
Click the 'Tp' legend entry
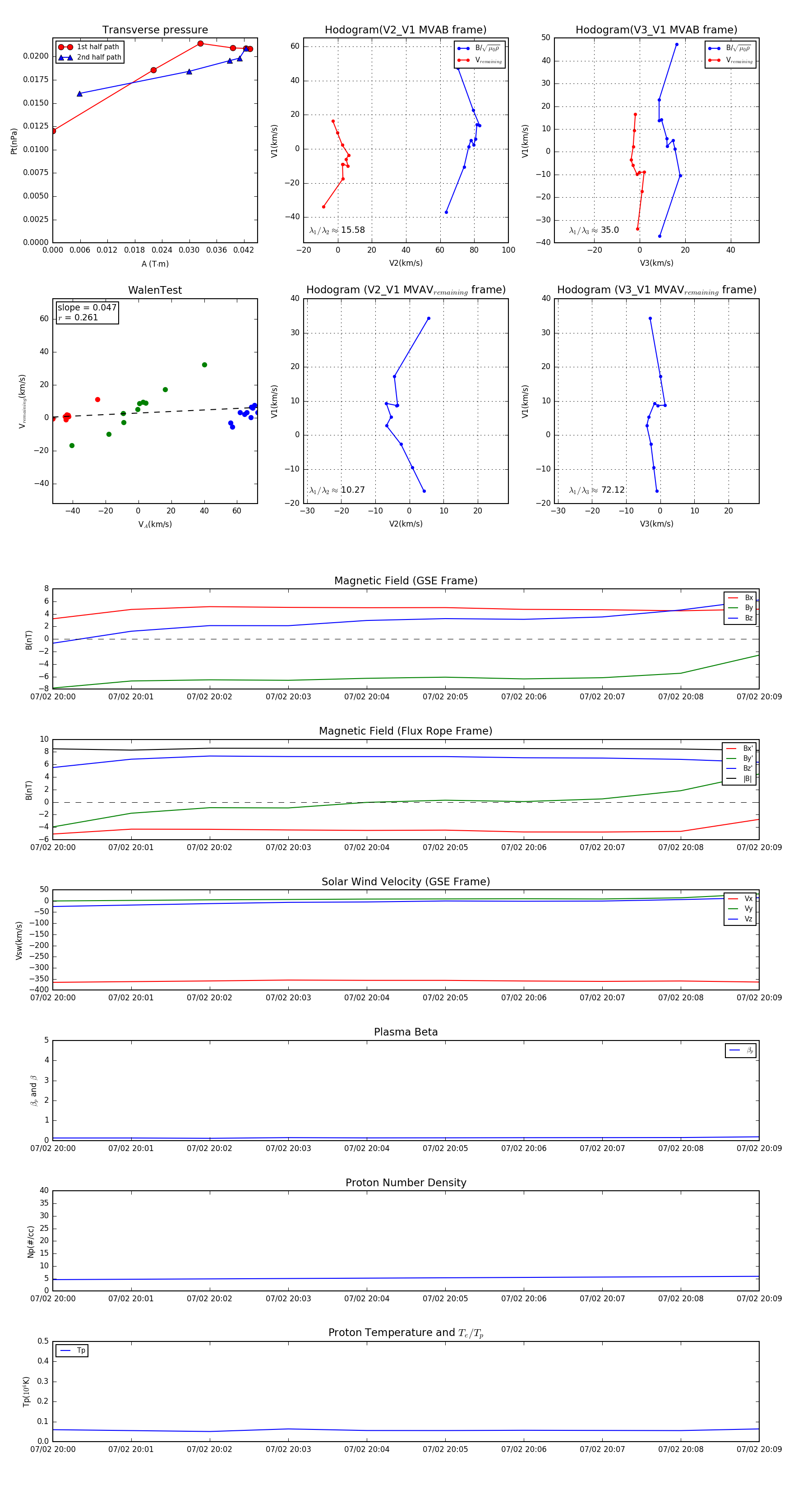(x=72, y=1351)
